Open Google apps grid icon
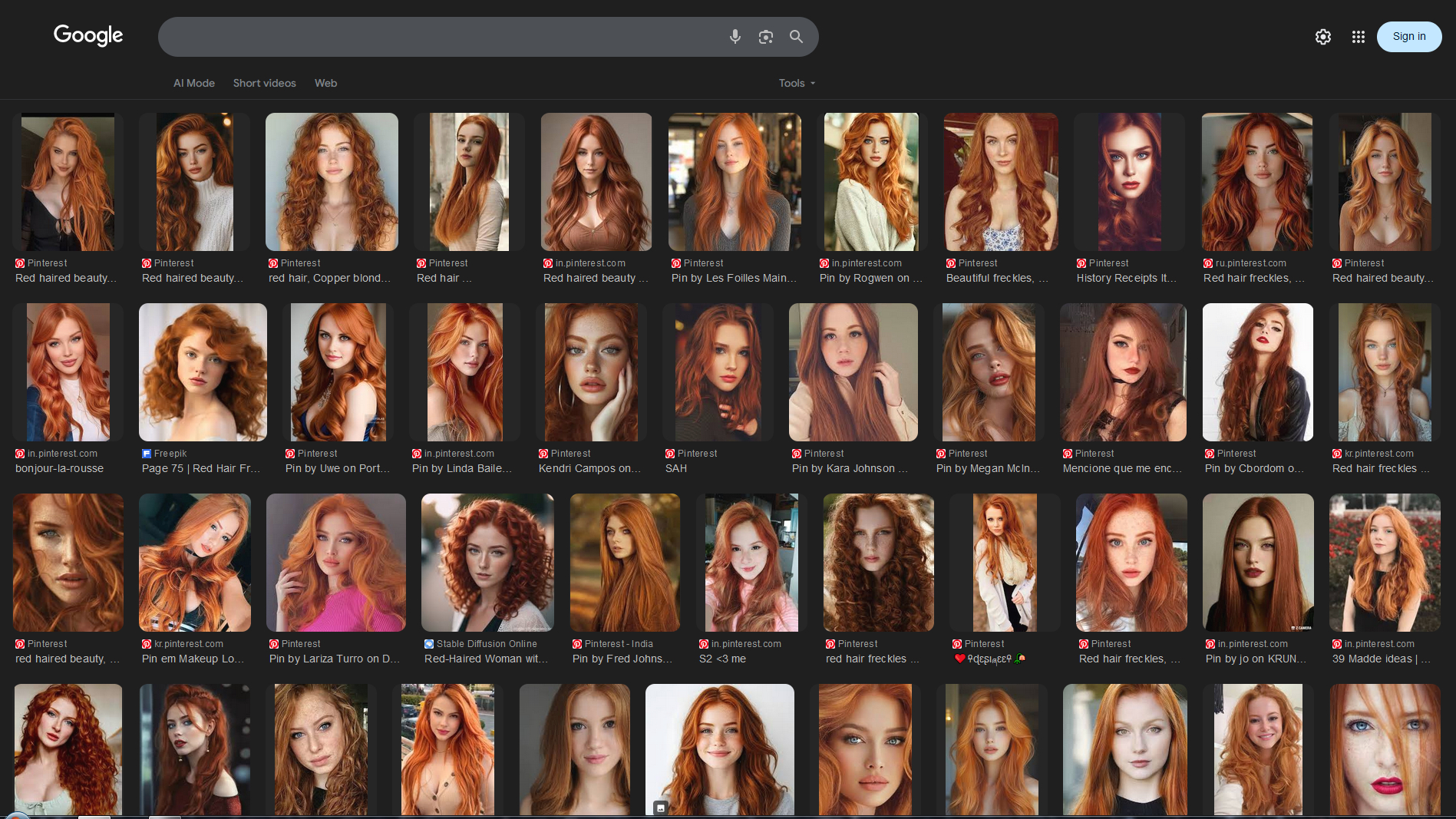1456x819 pixels. pyautogui.click(x=1358, y=37)
